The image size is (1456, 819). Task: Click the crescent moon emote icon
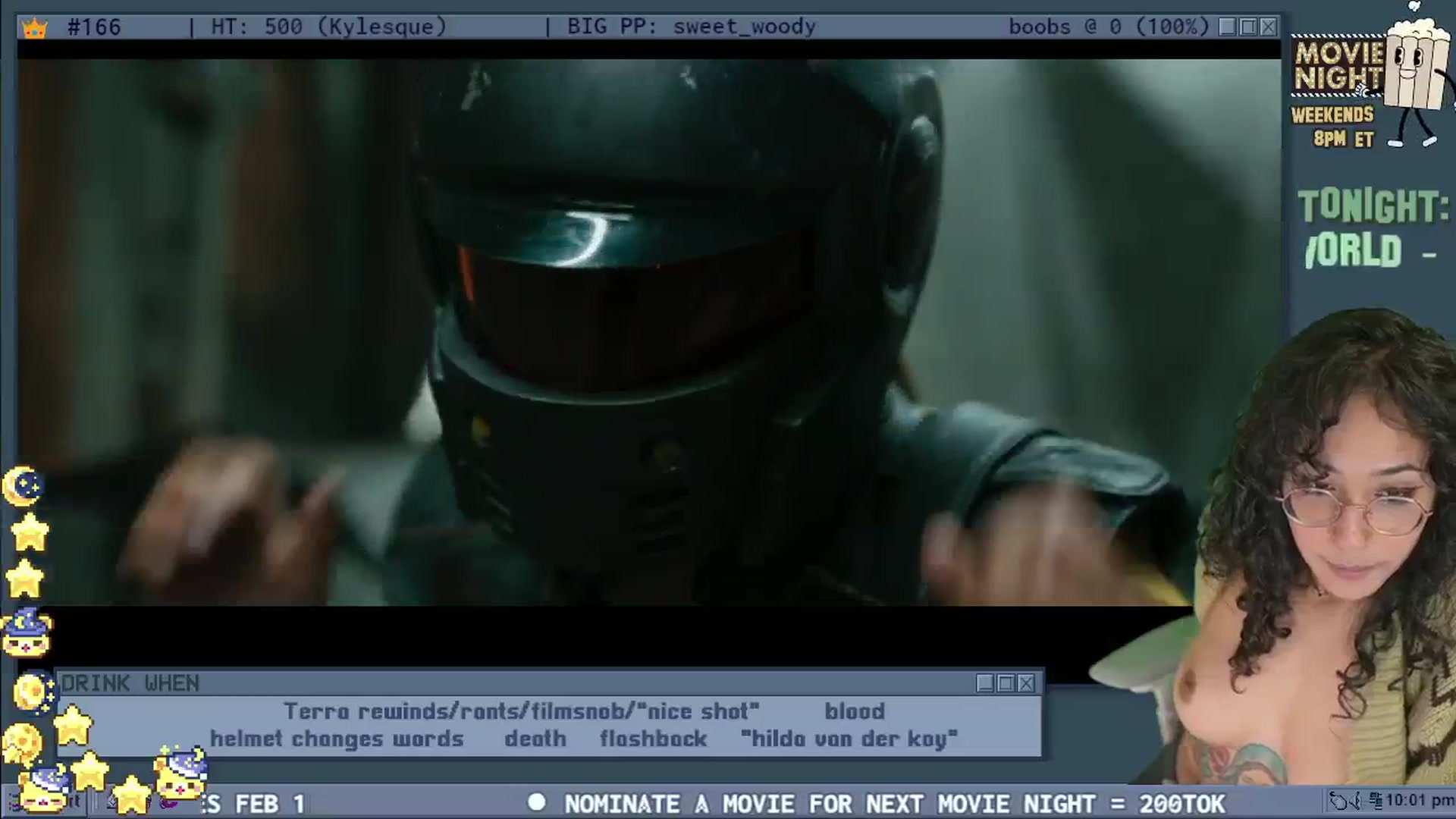[x=24, y=486]
